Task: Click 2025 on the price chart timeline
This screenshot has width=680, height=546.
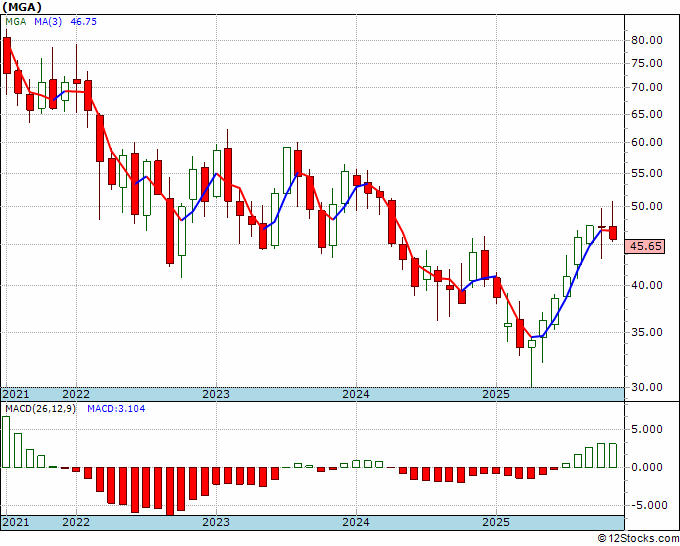Action: tap(496, 394)
